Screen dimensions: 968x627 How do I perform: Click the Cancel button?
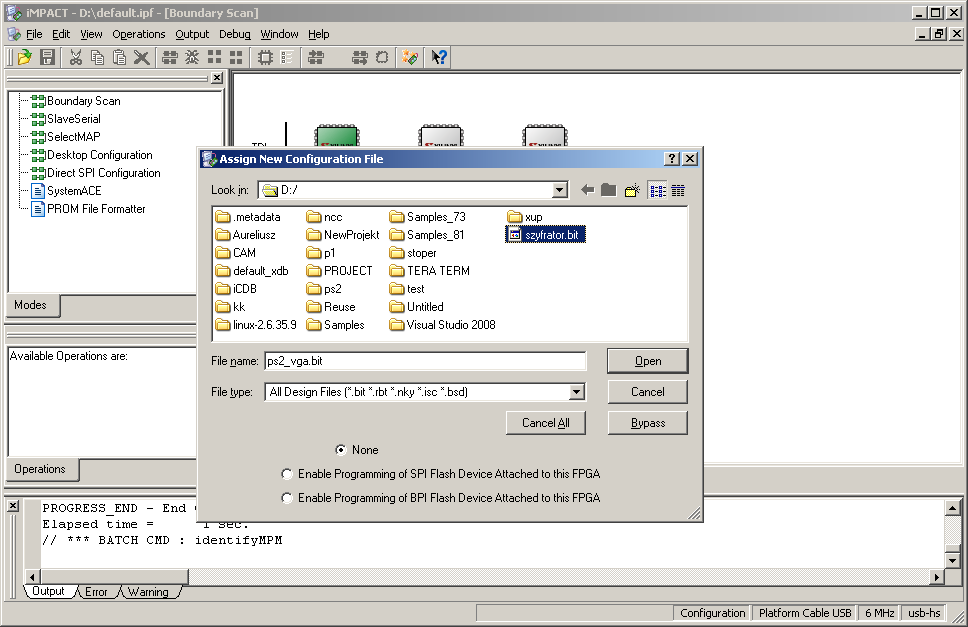point(648,392)
